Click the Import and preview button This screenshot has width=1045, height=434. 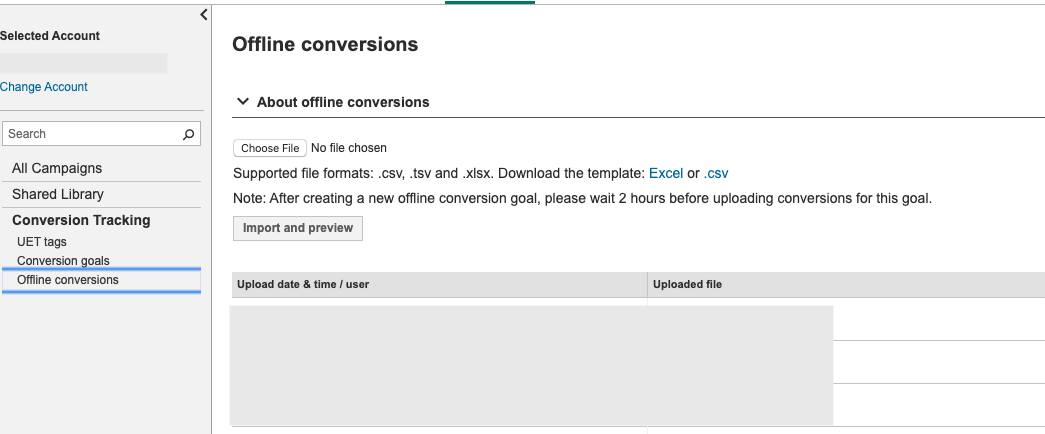298,228
